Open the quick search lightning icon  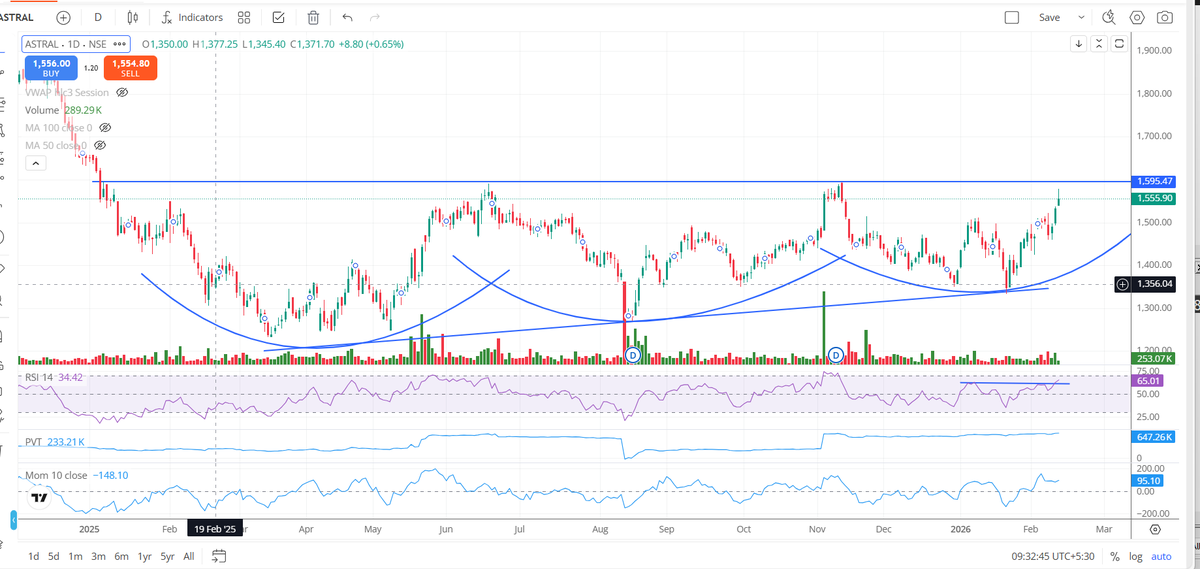[1108, 17]
